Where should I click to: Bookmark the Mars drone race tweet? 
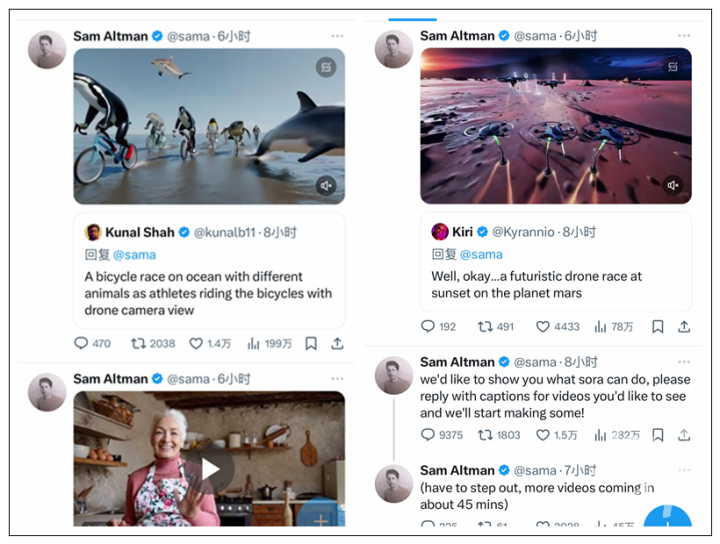click(x=658, y=326)
